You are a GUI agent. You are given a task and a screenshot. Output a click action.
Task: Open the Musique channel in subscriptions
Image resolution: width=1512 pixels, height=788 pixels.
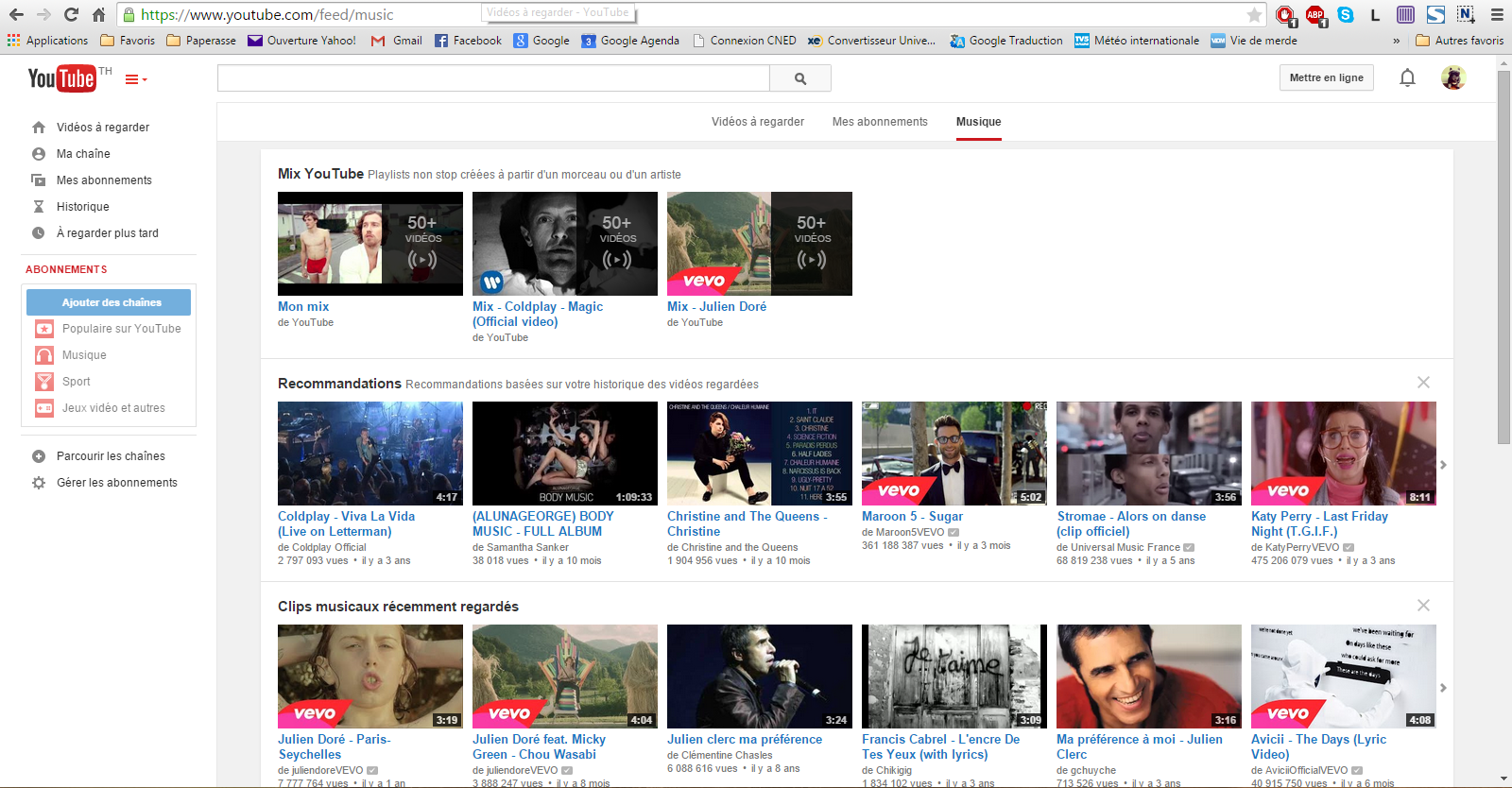[x=84, y=355]
